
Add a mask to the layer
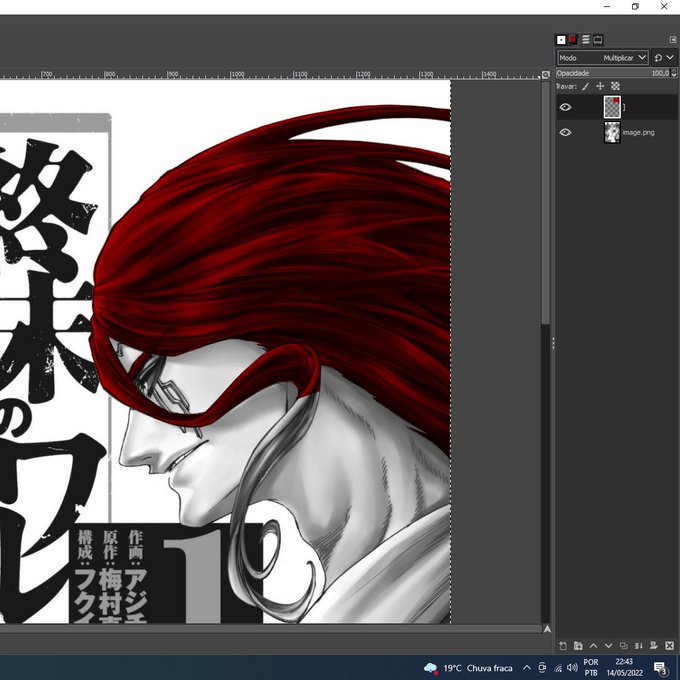[x=654, y=646]
